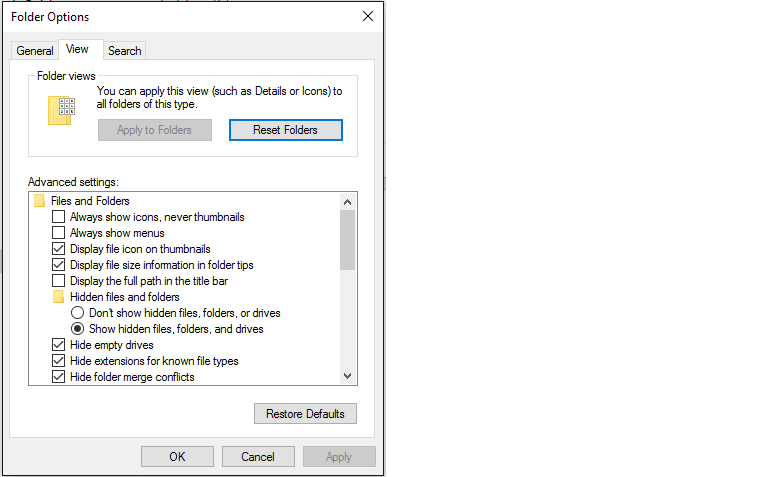Switch to the General tab

[x=35, y=50]
